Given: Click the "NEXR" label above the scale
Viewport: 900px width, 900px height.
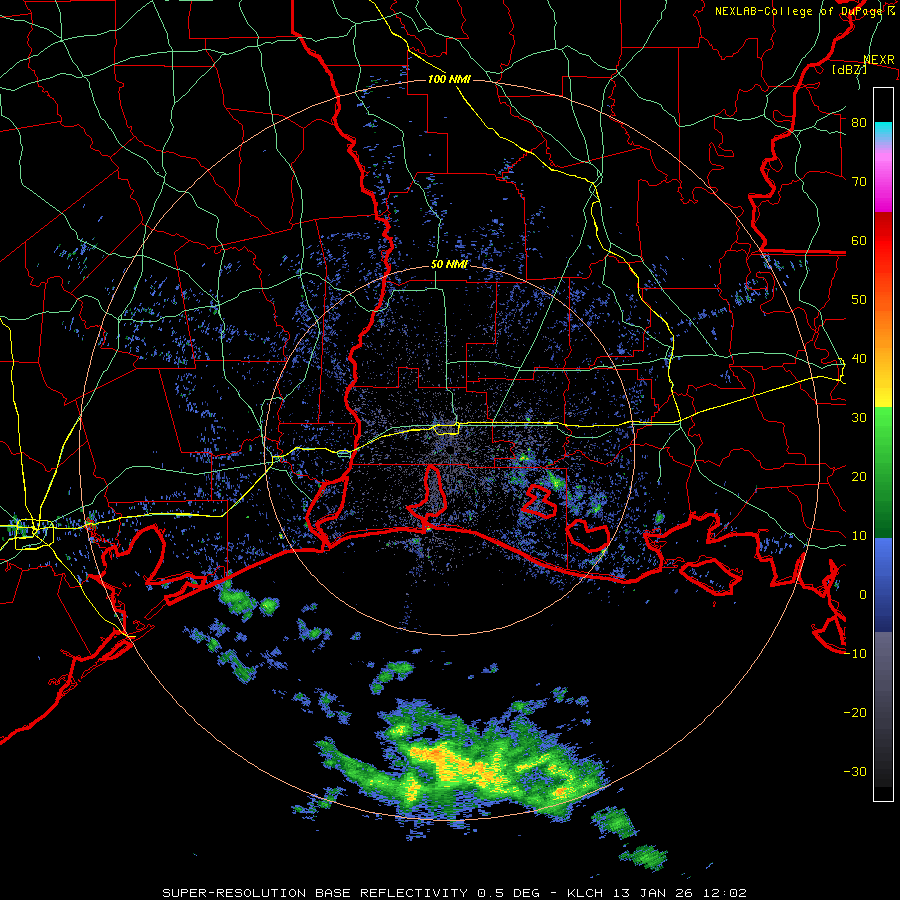Looking at the screenshot, I should click(x=879, y=60).
